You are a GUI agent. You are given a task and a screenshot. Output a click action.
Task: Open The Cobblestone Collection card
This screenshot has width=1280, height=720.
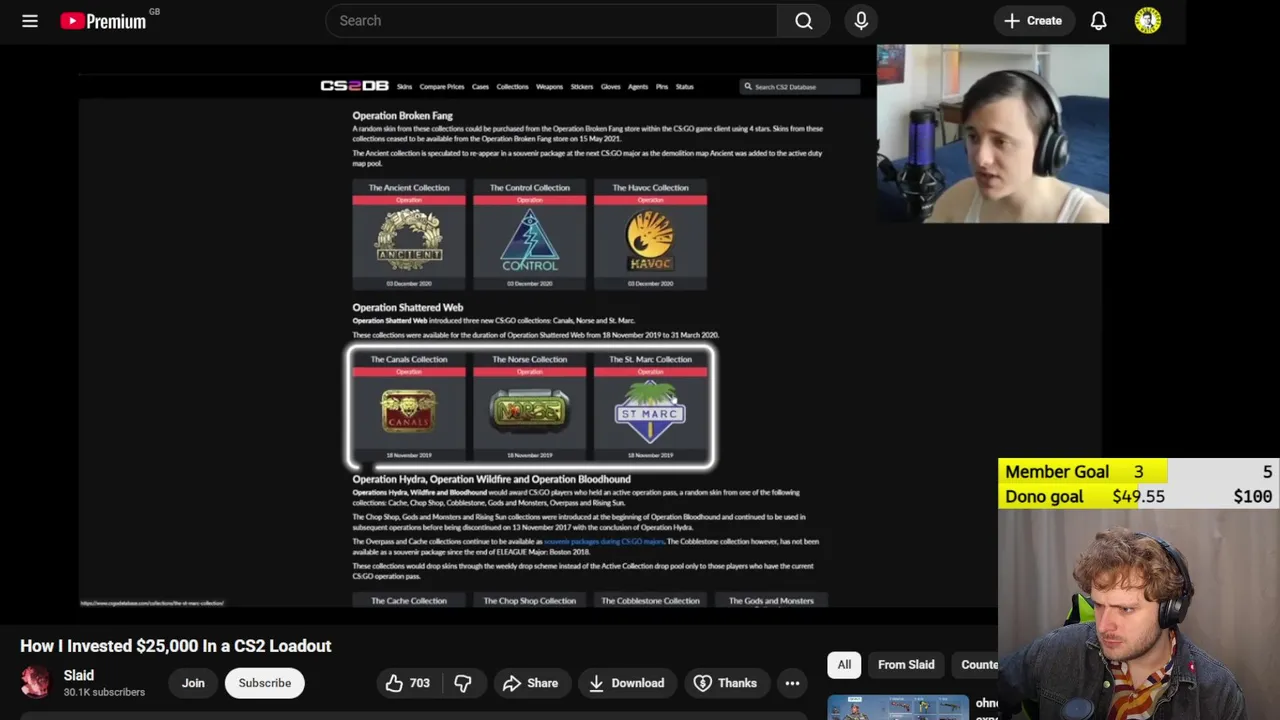point(650,600)
